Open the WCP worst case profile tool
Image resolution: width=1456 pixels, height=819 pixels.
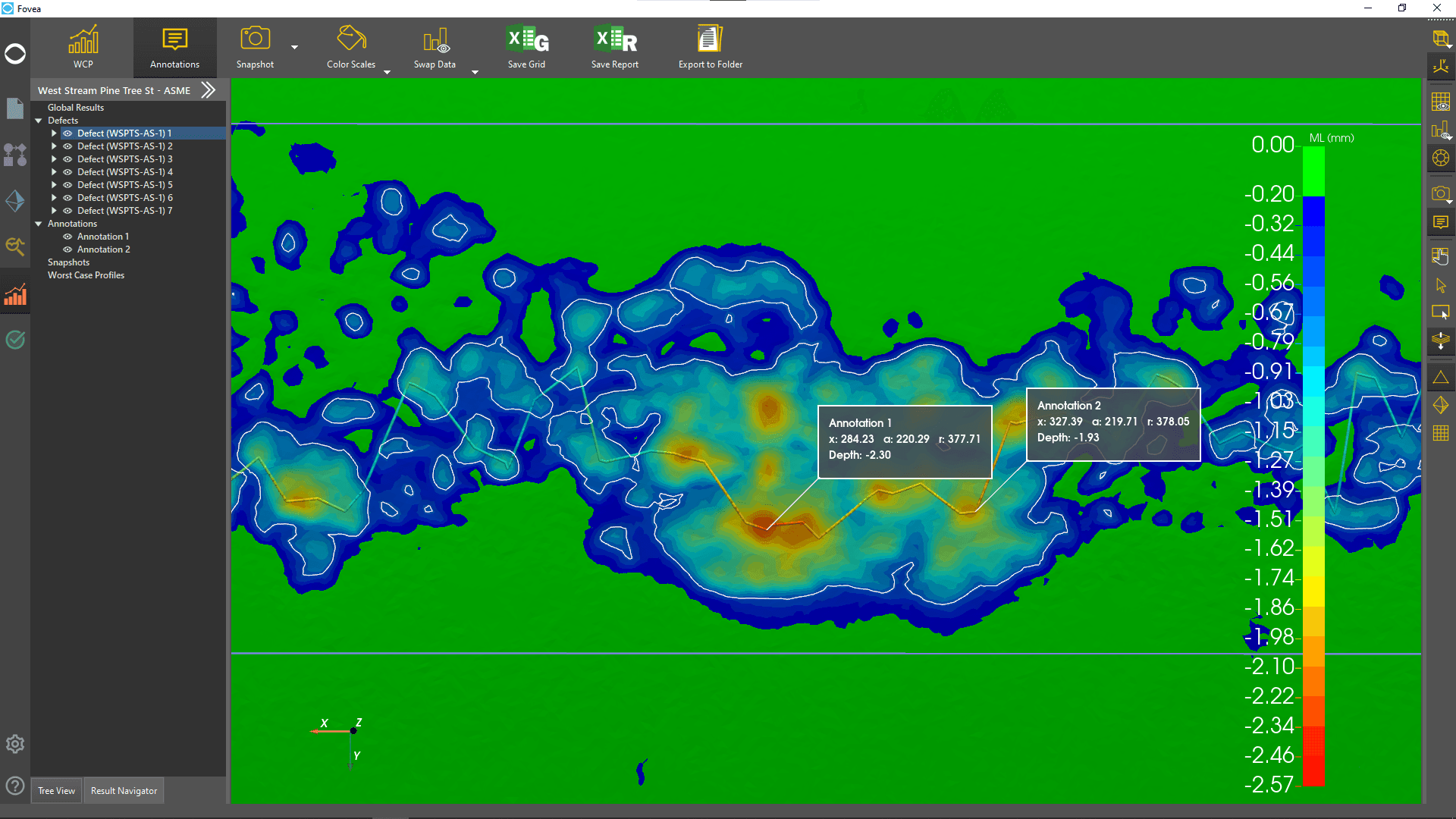(x=83, y=47)
